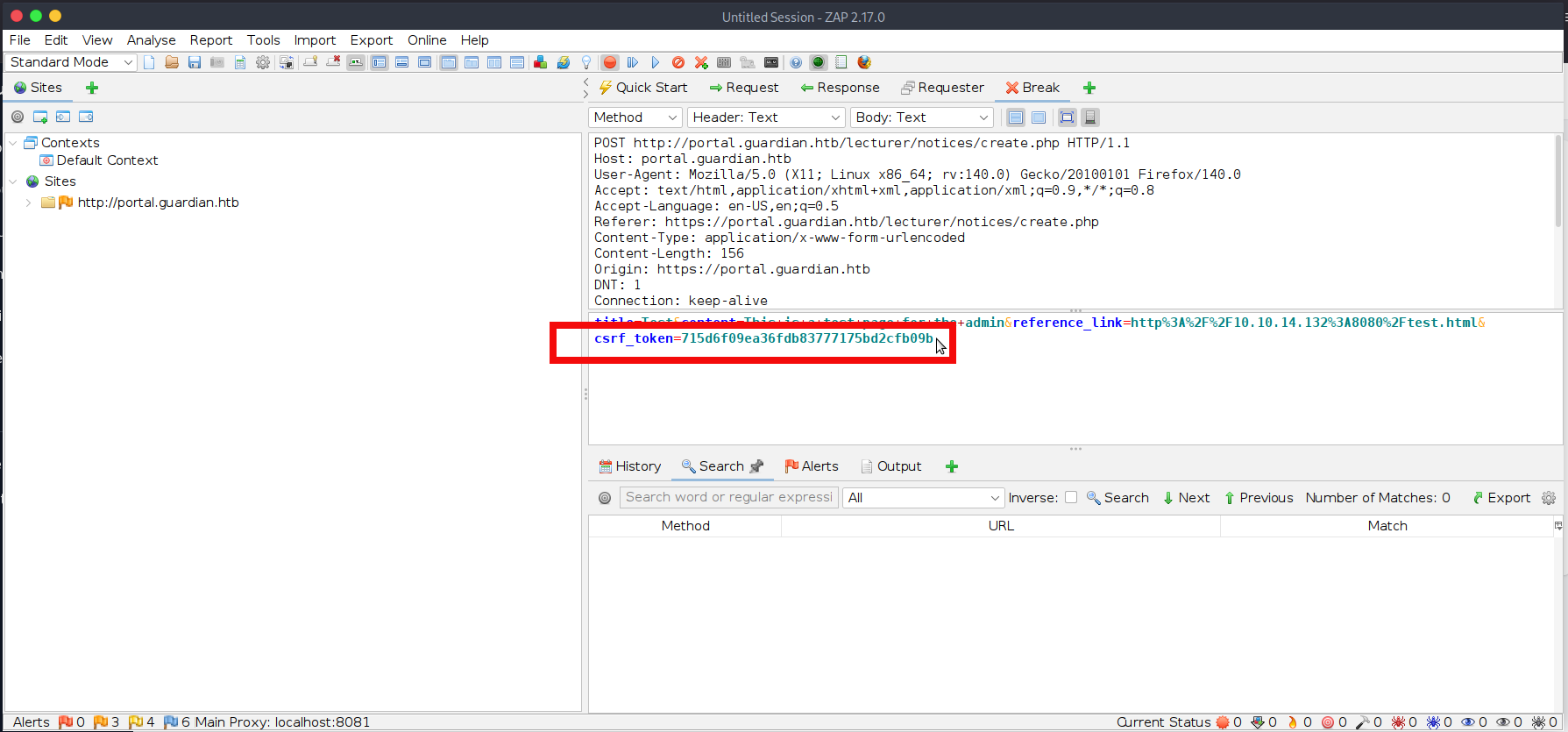
Task: Click the Save Session floppy disk icon
Action: coord(195,62)
